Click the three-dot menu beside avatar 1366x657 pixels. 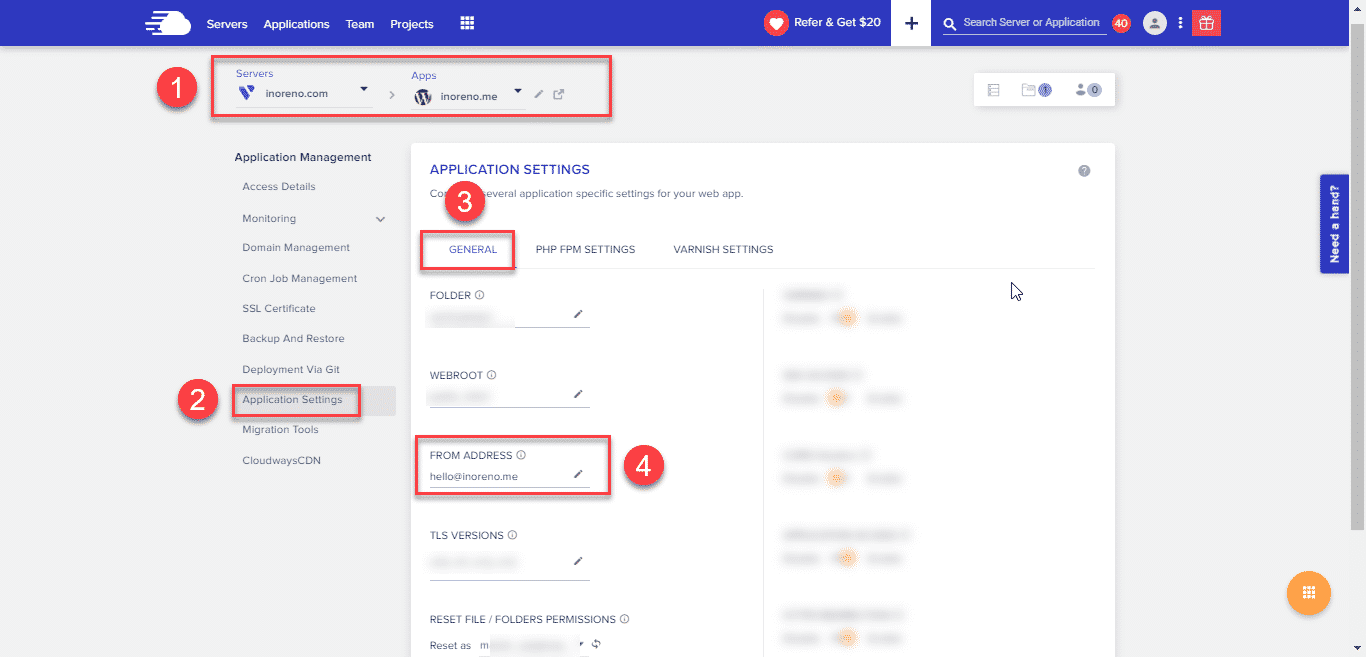(x=1180, y=23)
